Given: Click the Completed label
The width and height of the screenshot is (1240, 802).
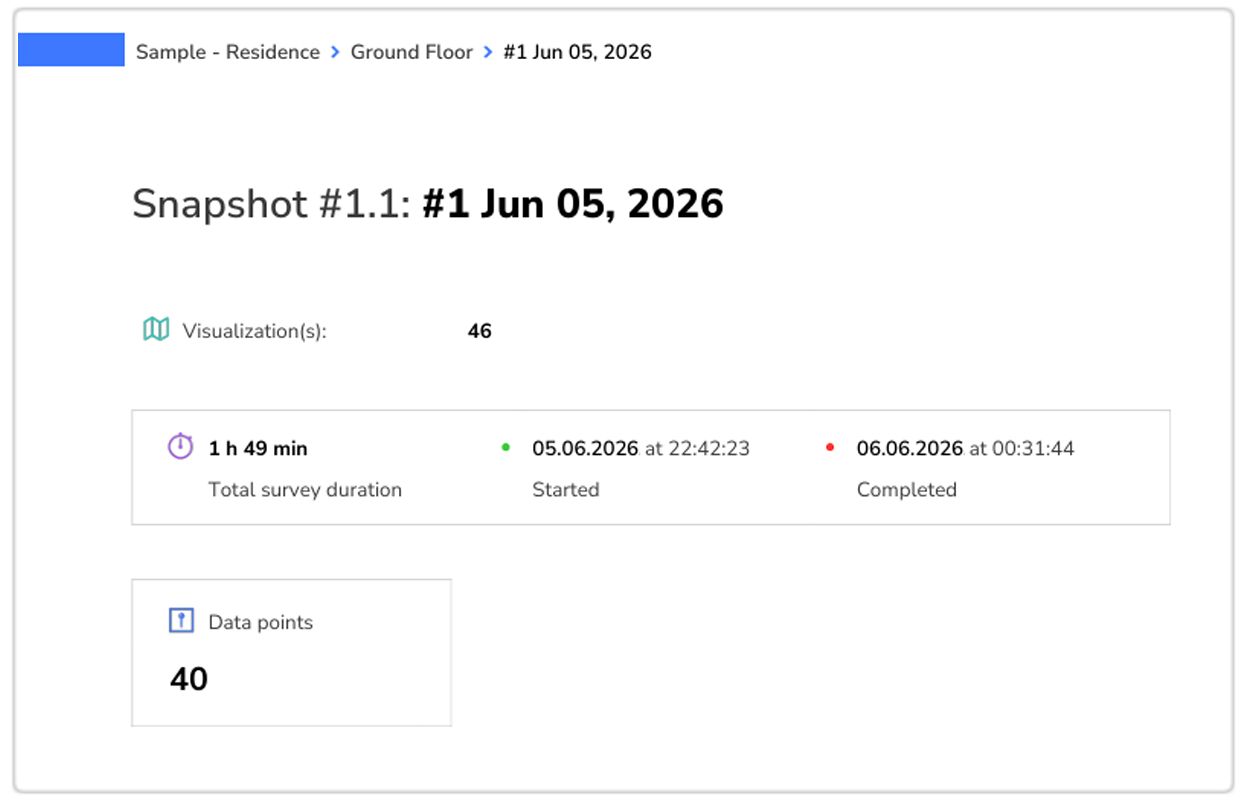Looking at the screenshot, I should tap(907, 490).
